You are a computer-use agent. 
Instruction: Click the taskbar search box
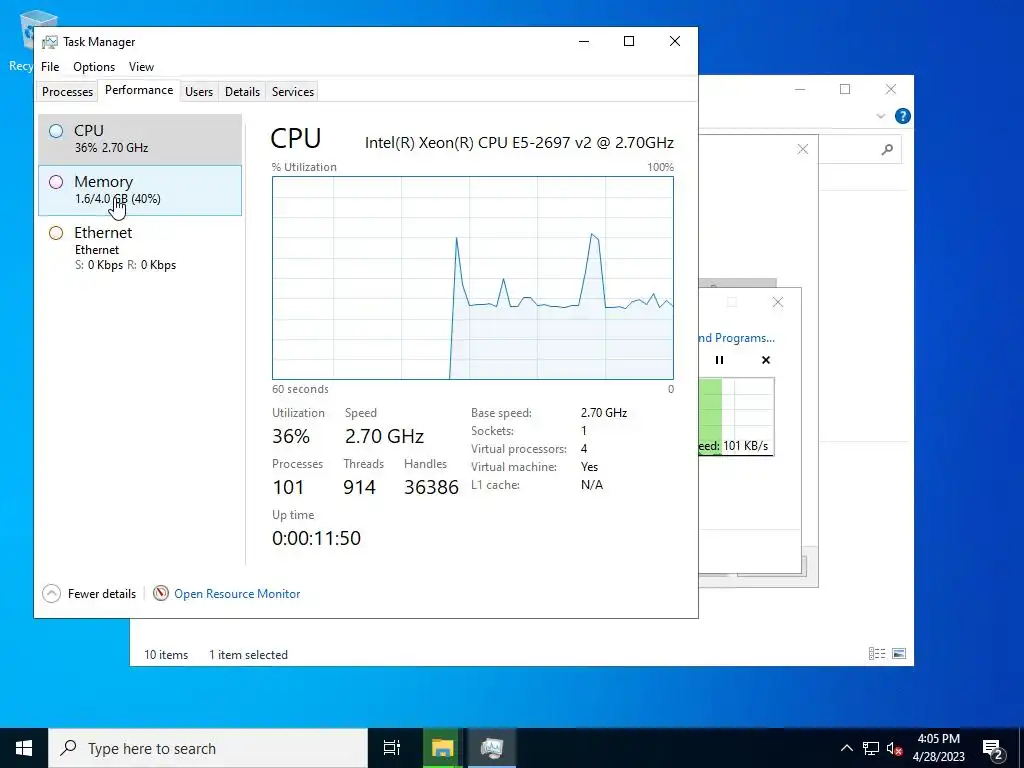coord(208,748)
